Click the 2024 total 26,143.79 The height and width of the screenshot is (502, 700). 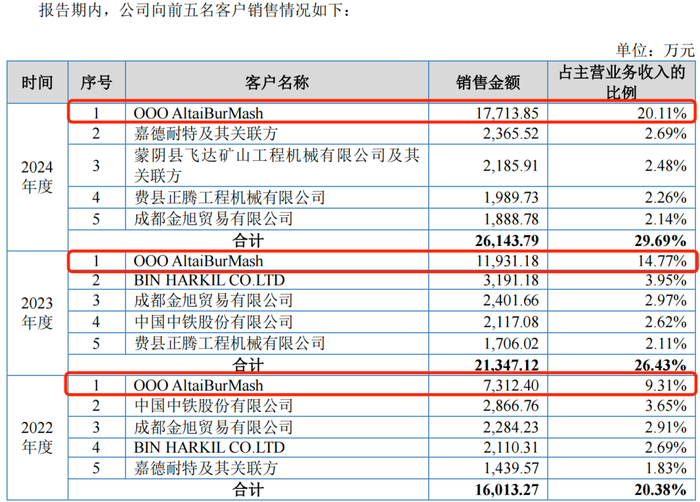point(507,241)
